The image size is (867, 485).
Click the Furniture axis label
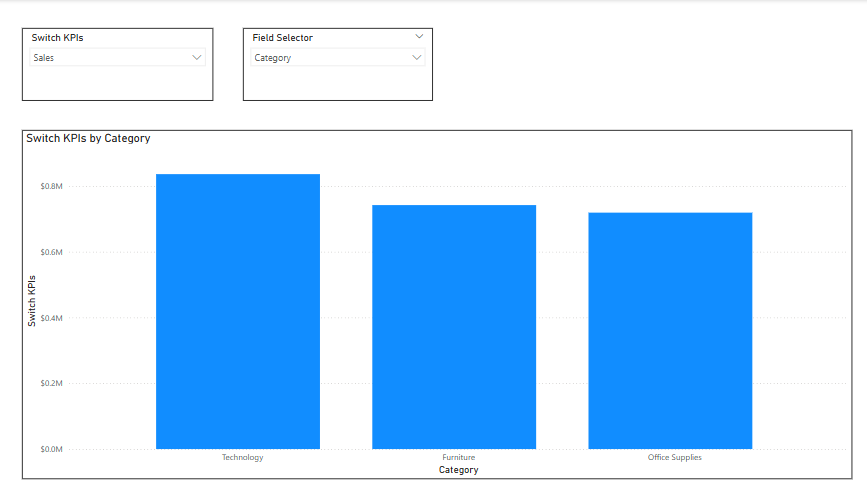click(458, 457)
